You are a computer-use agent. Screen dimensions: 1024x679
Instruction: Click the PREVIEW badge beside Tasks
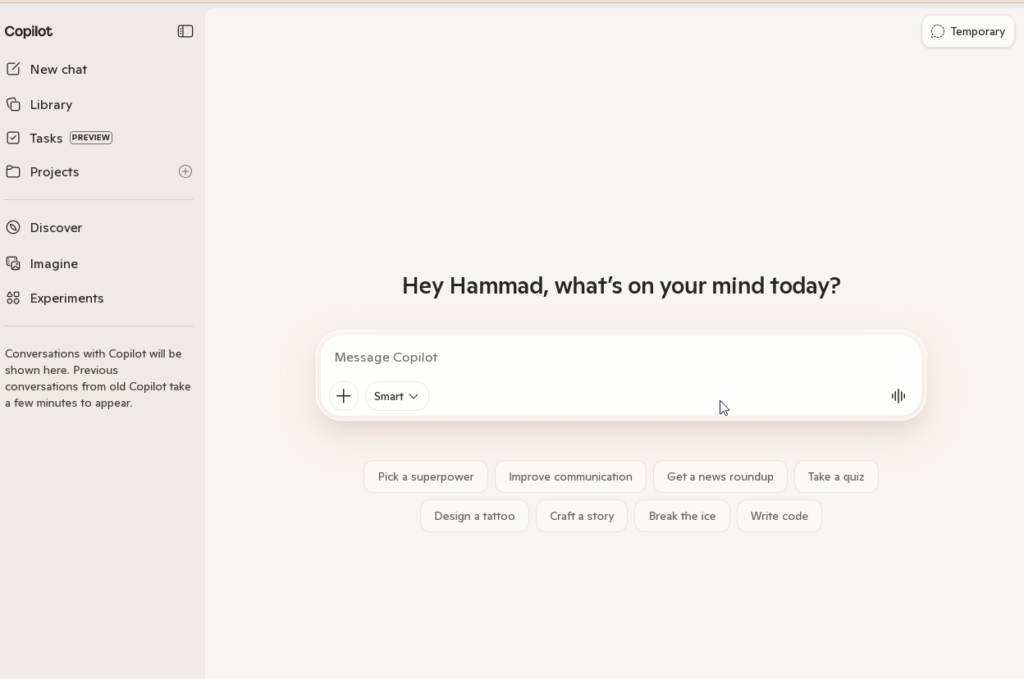coord(91,138)
